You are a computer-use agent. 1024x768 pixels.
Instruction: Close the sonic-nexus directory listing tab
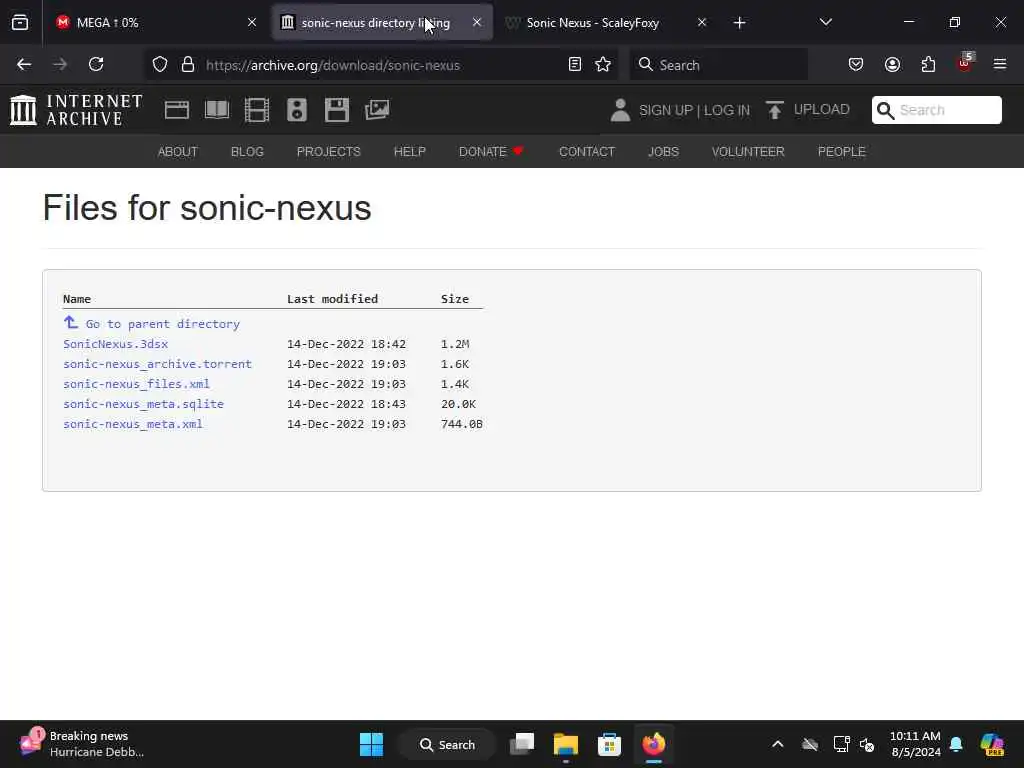point(477,22)
